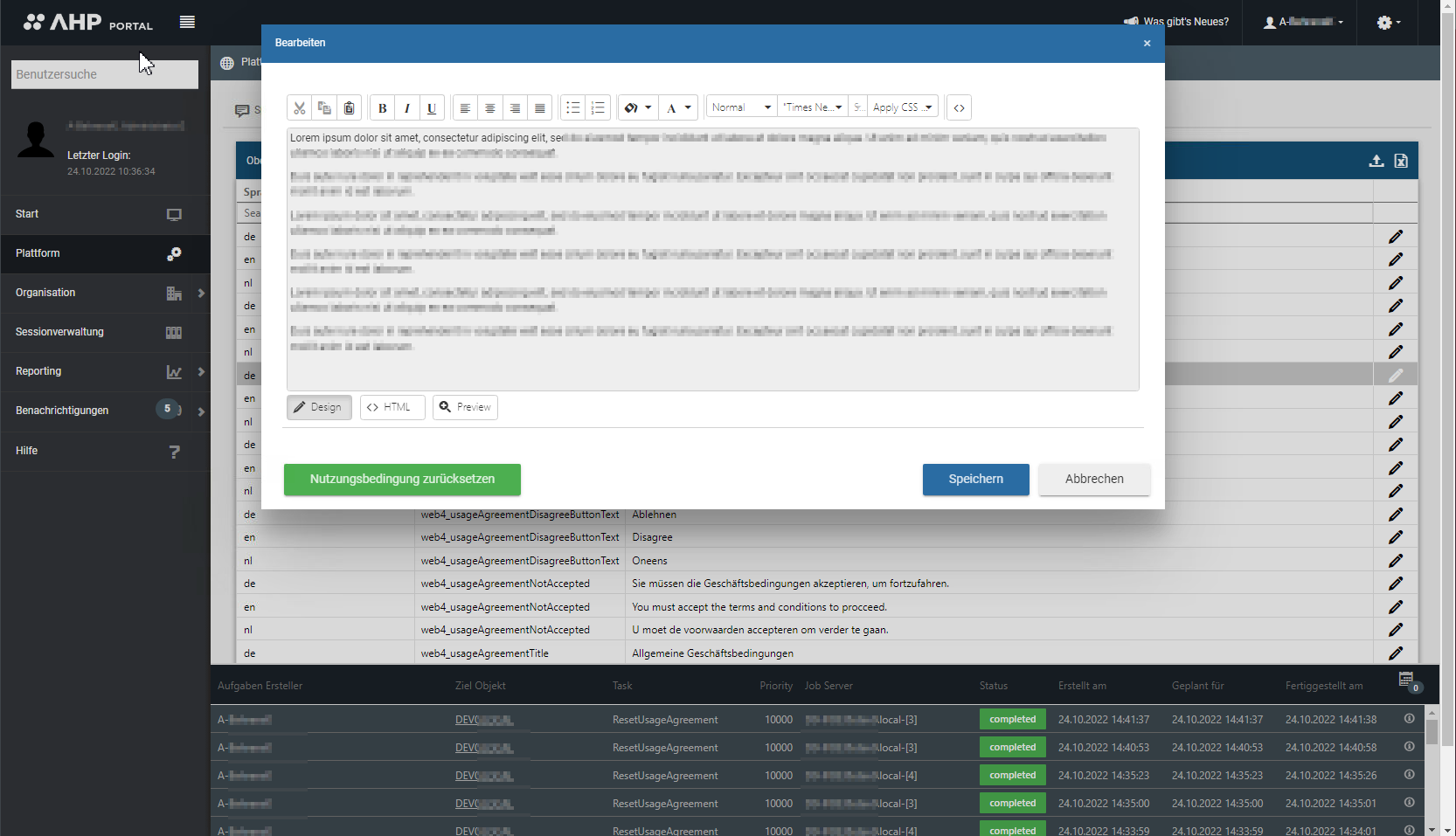
Task: Toggle bold formatting
Action: click(382, 107)
